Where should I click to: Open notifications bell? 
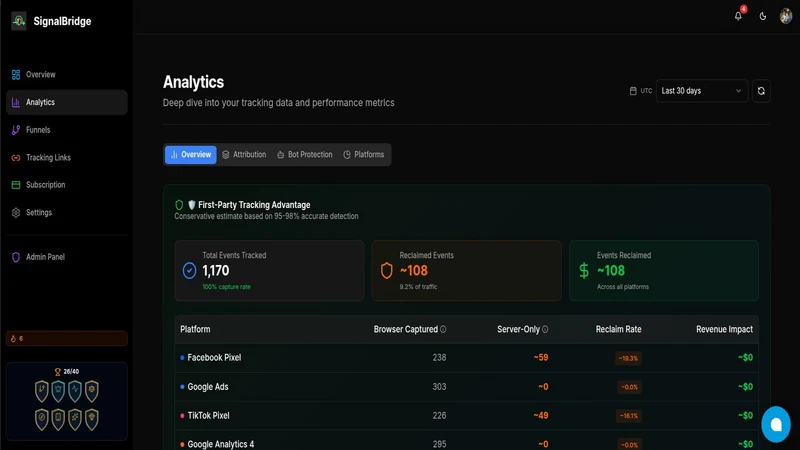(738, 16)
